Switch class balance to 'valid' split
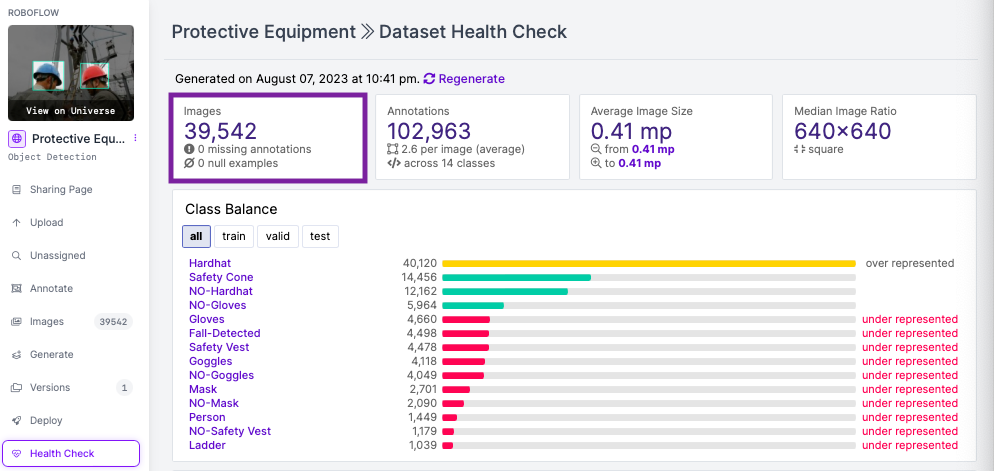 pos(278,236)
